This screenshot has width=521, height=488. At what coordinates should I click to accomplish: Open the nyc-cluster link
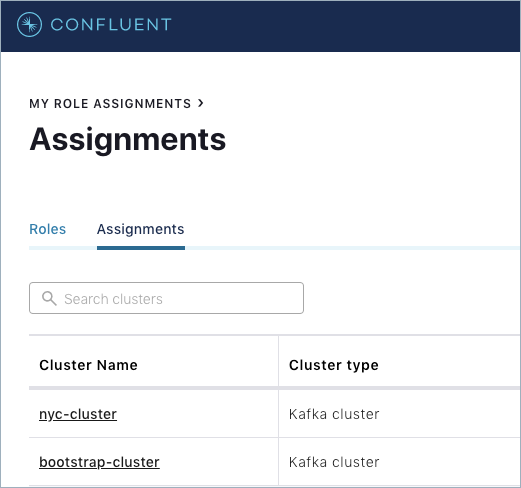pos(78,414)
